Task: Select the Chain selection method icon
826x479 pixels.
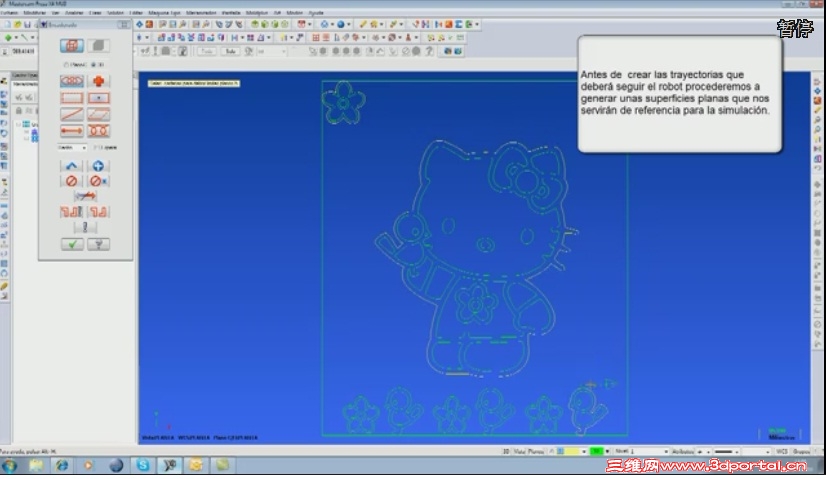Action: [x=72, y=81]
